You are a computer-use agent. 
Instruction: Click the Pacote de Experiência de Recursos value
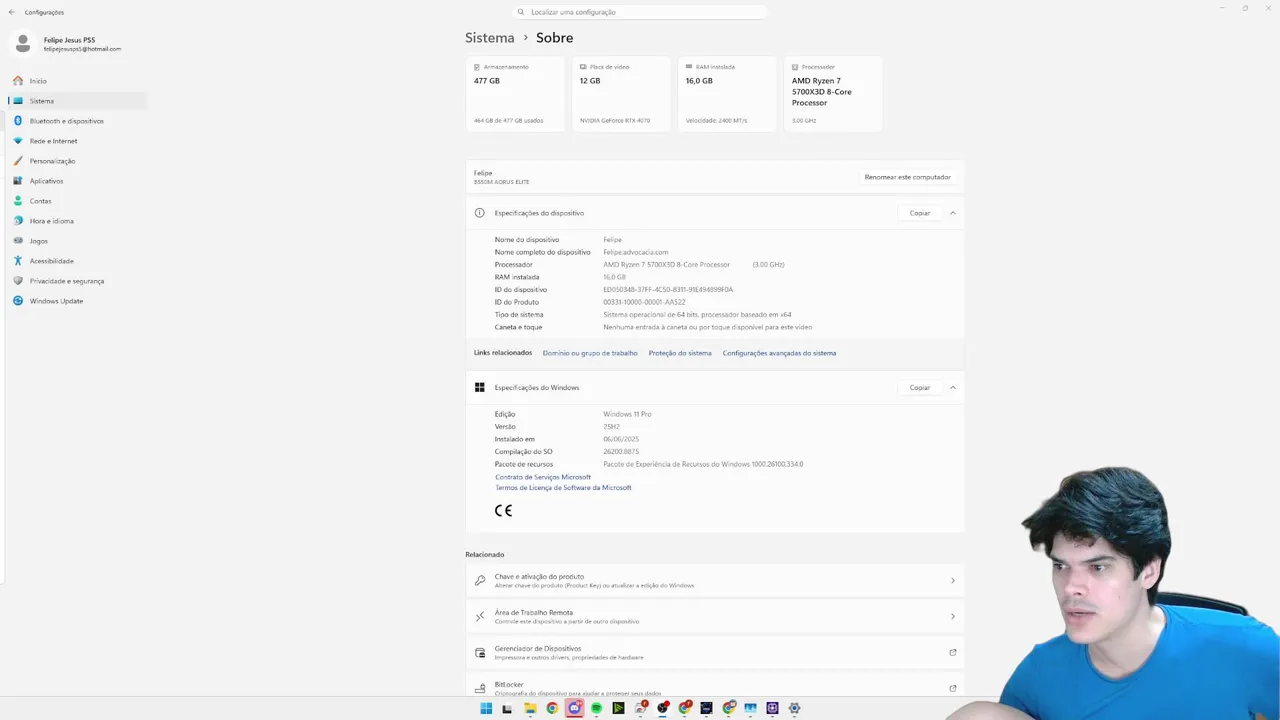(703, 464)
